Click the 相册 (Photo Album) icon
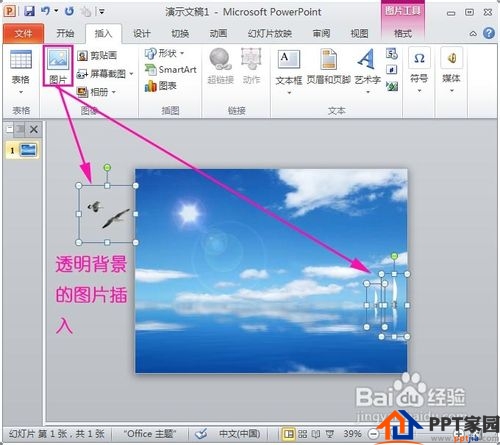This screenshot has height=445, width=500. (82, 92)
